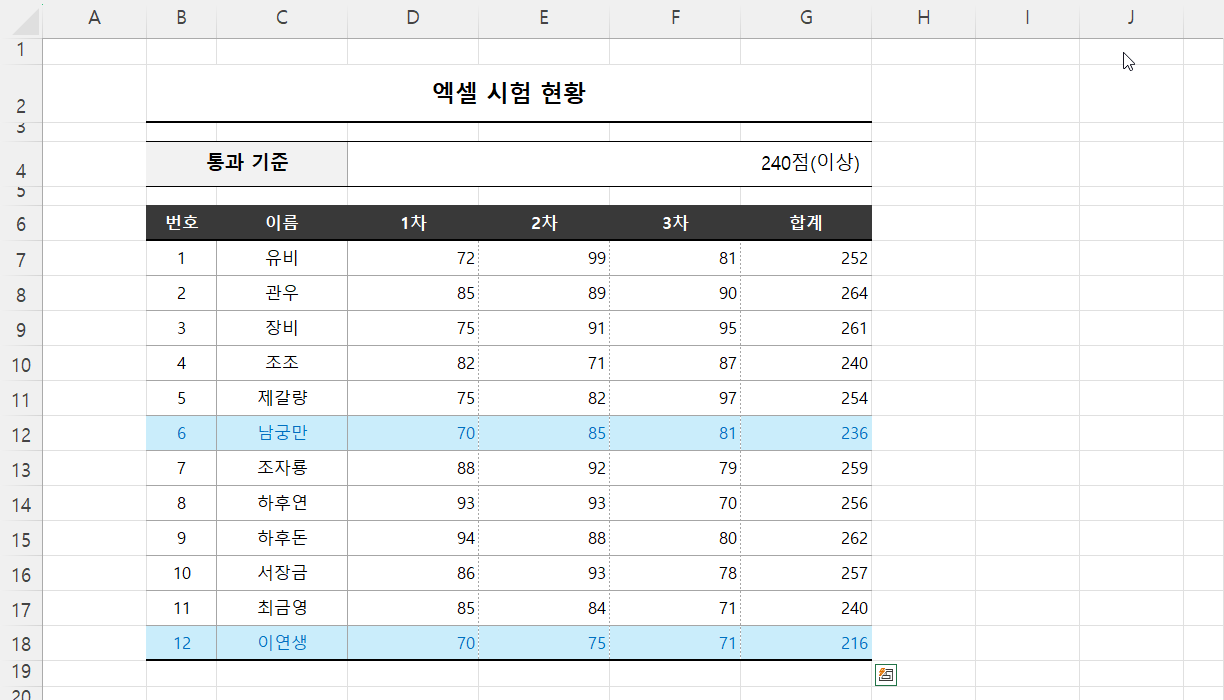The image size is (1224, 700).
Task: Click the total 254 for 제갈량
Action: pyautogui.click(x=806, y=398)
